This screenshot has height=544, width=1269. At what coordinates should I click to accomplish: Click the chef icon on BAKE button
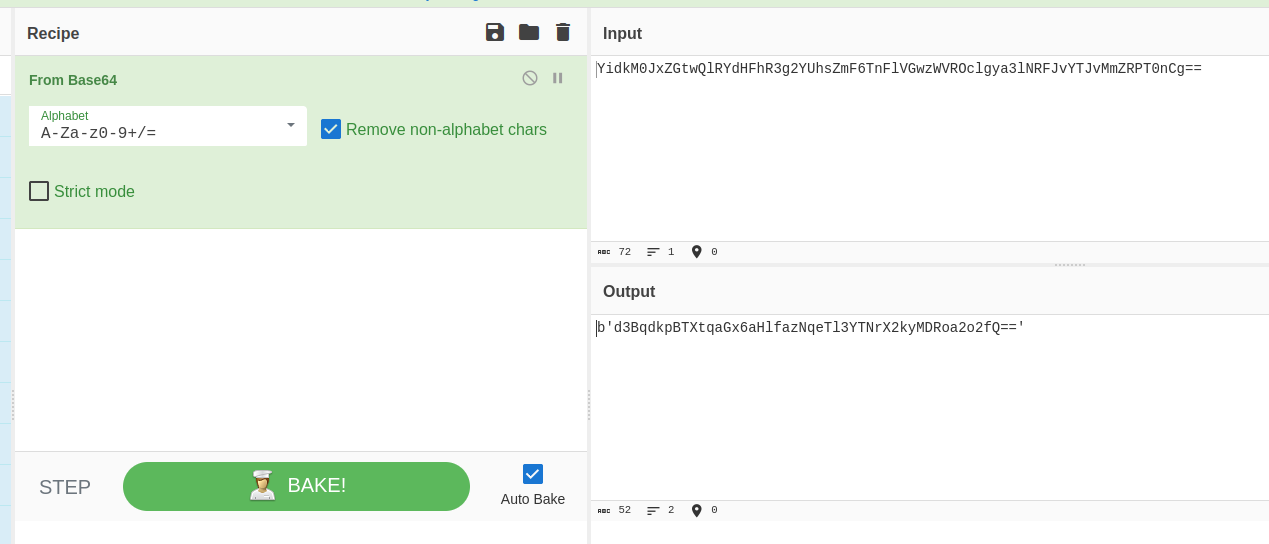click(x=263, y=486)
